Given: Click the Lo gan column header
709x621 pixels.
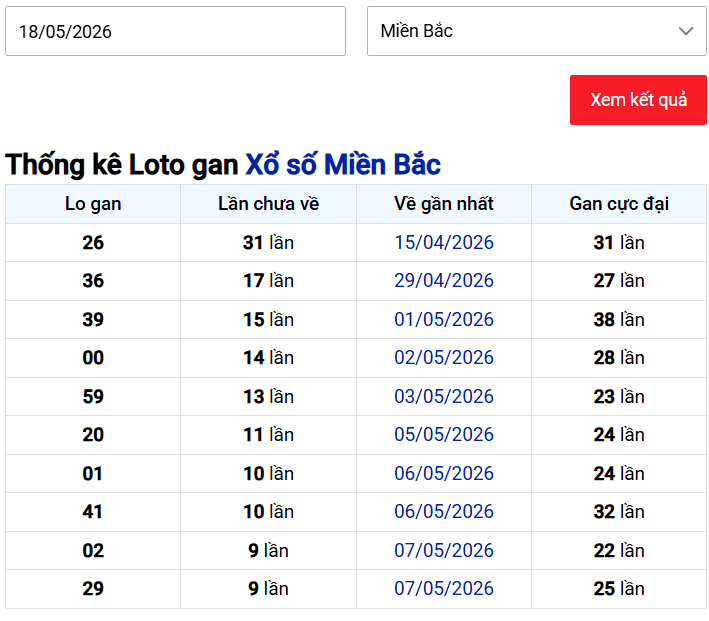Looking at the screenshot, I should 93,204.
